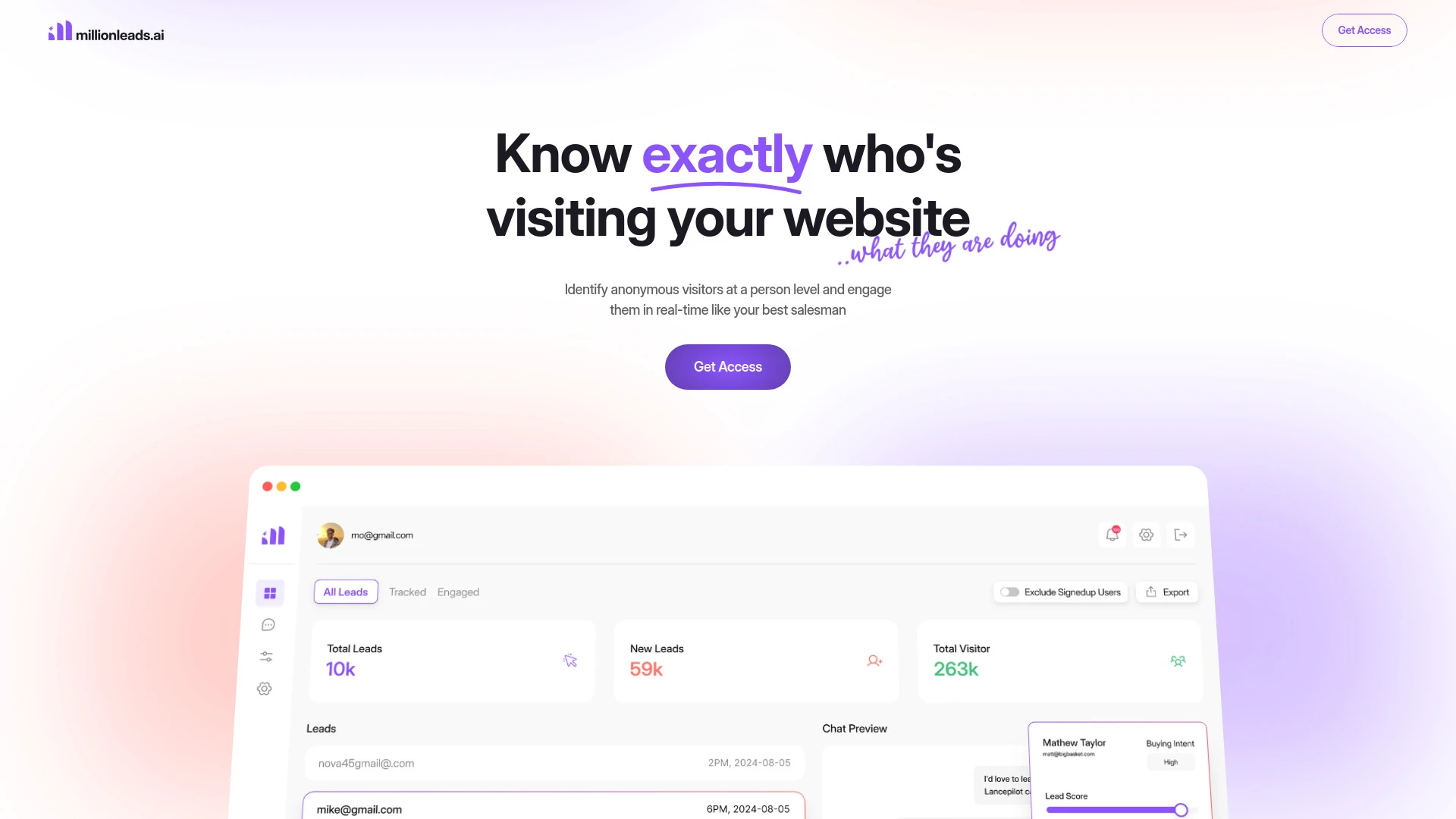Open the chat/messaging icon in sidebar
The image size is (1456, 819).
(268, 625)
